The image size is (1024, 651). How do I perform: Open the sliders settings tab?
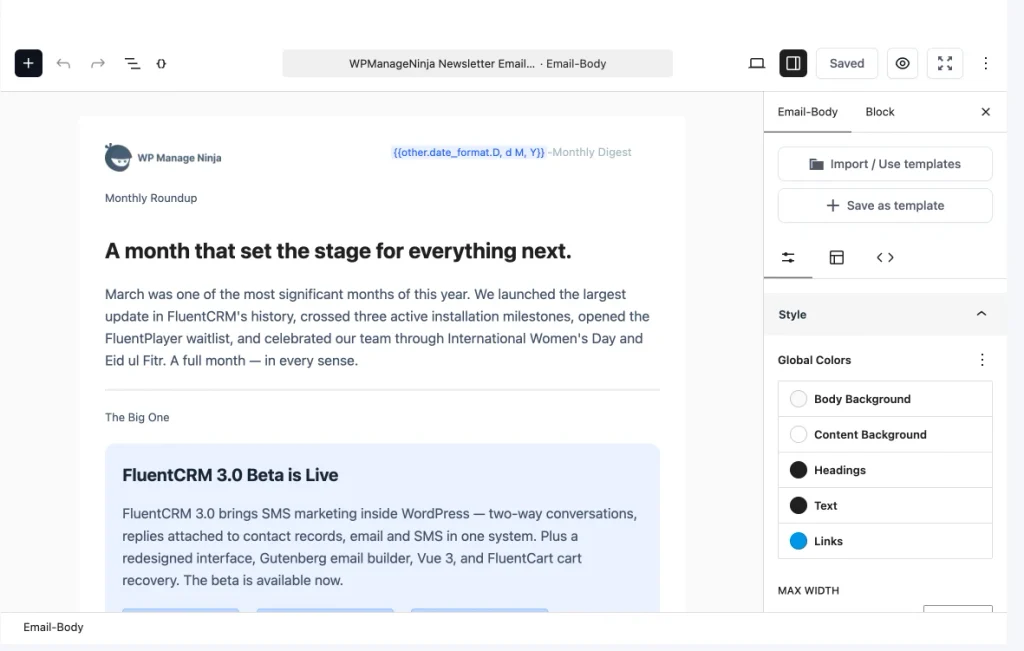pyautogui.click(x=788, y=257)
